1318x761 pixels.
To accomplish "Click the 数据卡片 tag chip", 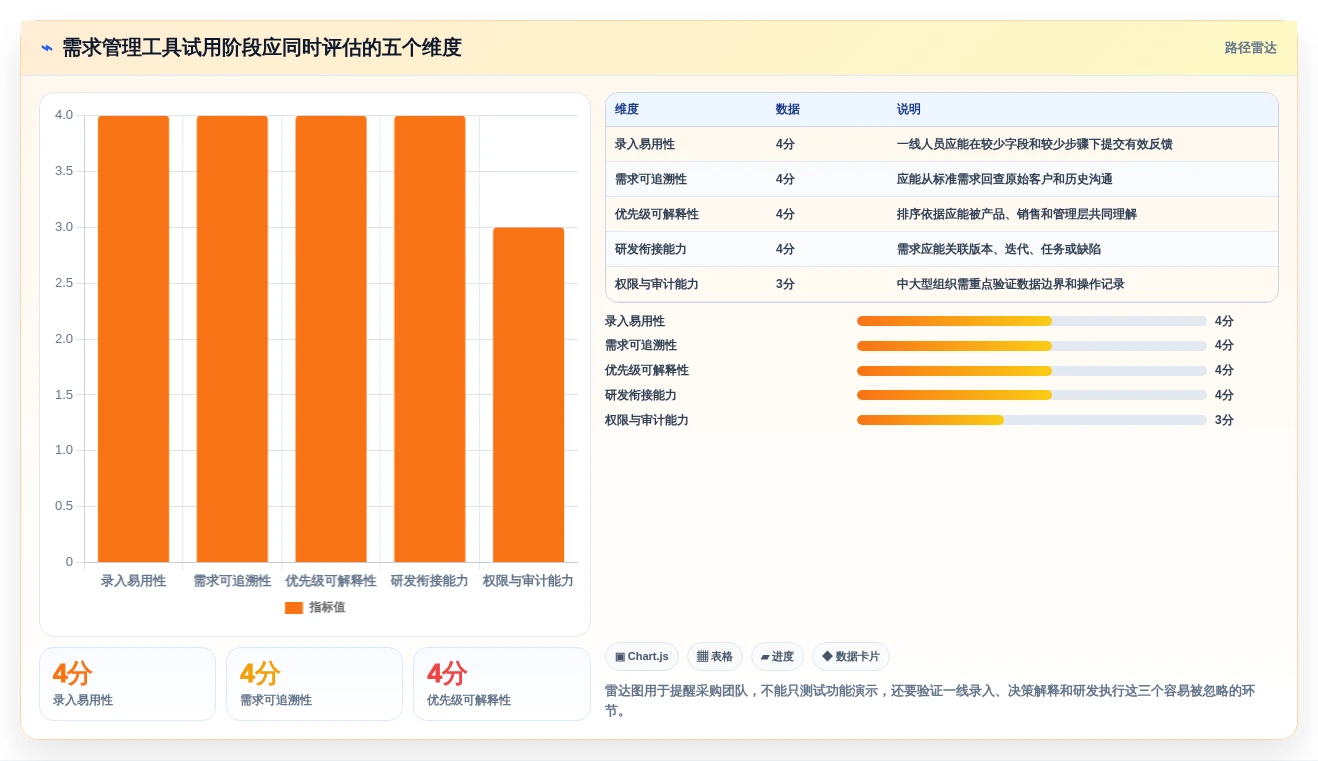I will pyautogui.click(x=851, y=657).
